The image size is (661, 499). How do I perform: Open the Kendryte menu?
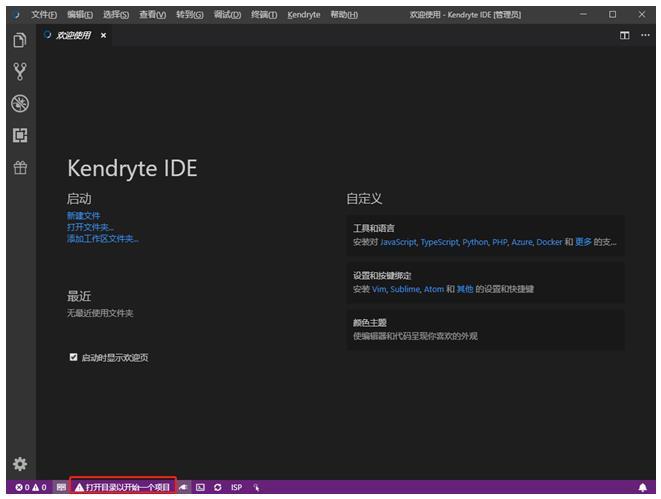pos(304,15)
